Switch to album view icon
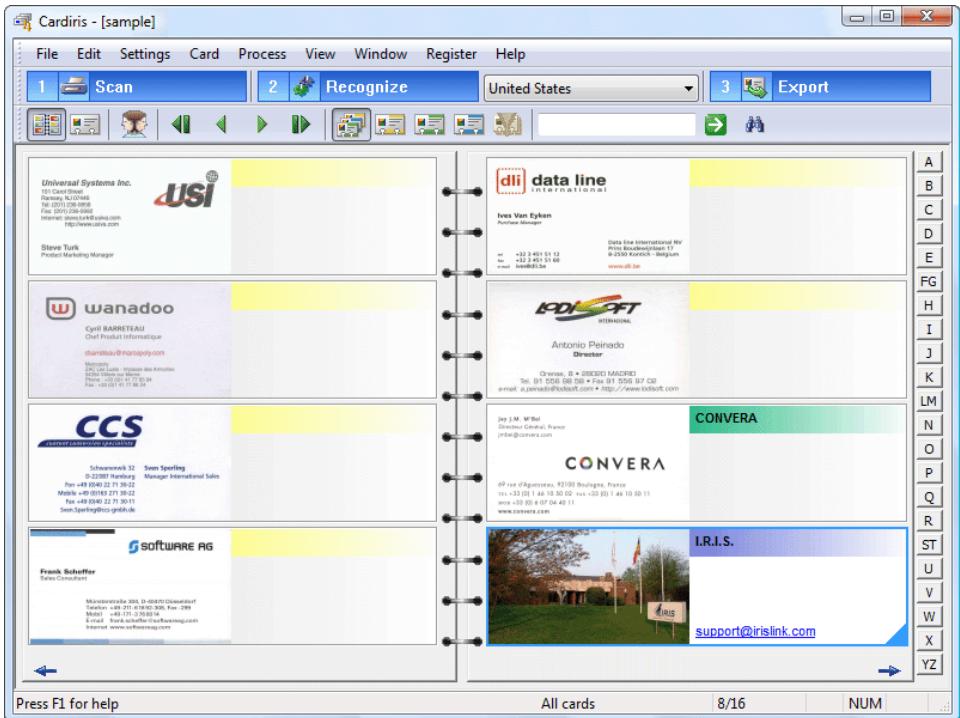The image size is (960, 718). click(47, 125)
